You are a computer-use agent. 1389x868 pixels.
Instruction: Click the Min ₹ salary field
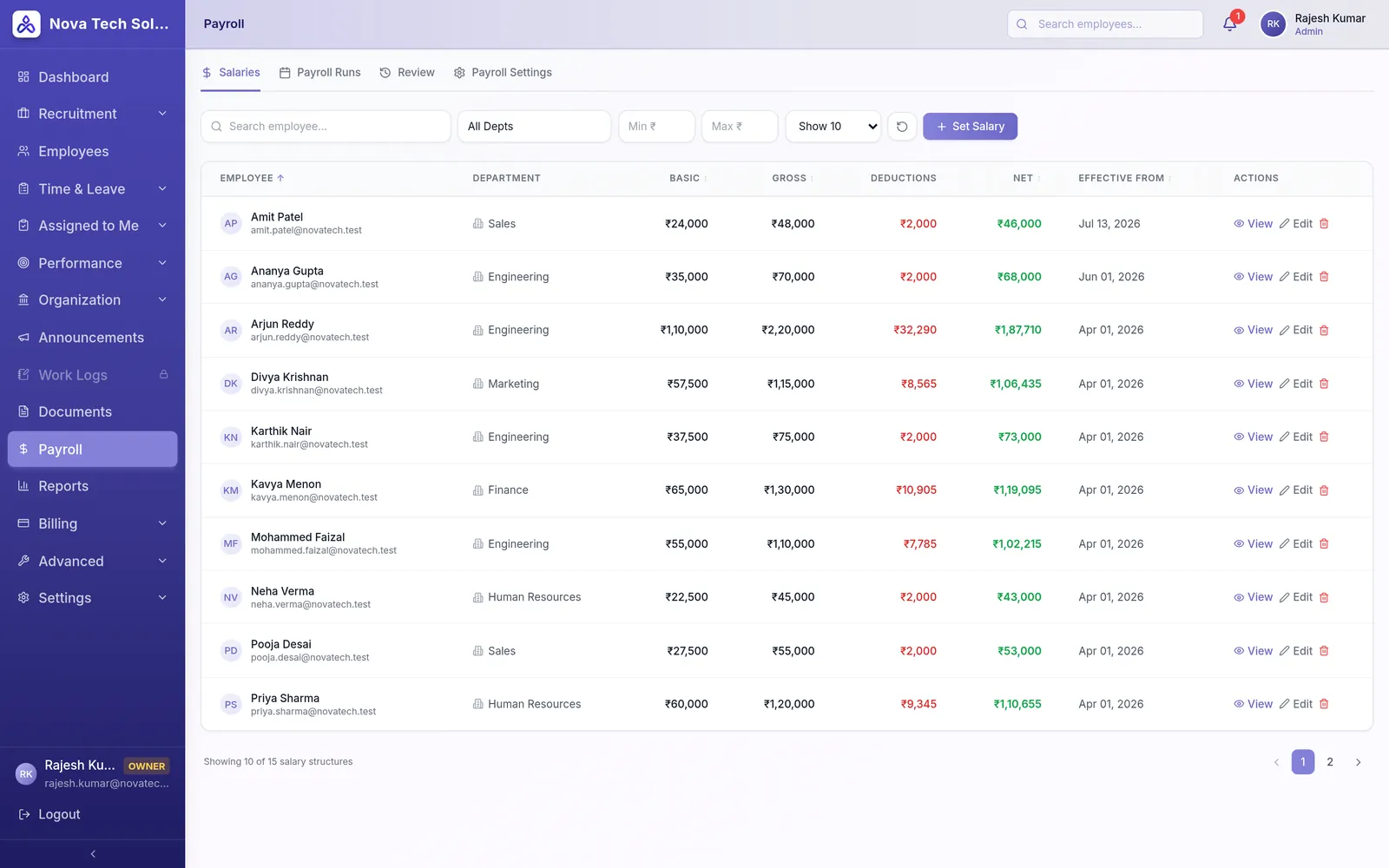pos(656,127)
